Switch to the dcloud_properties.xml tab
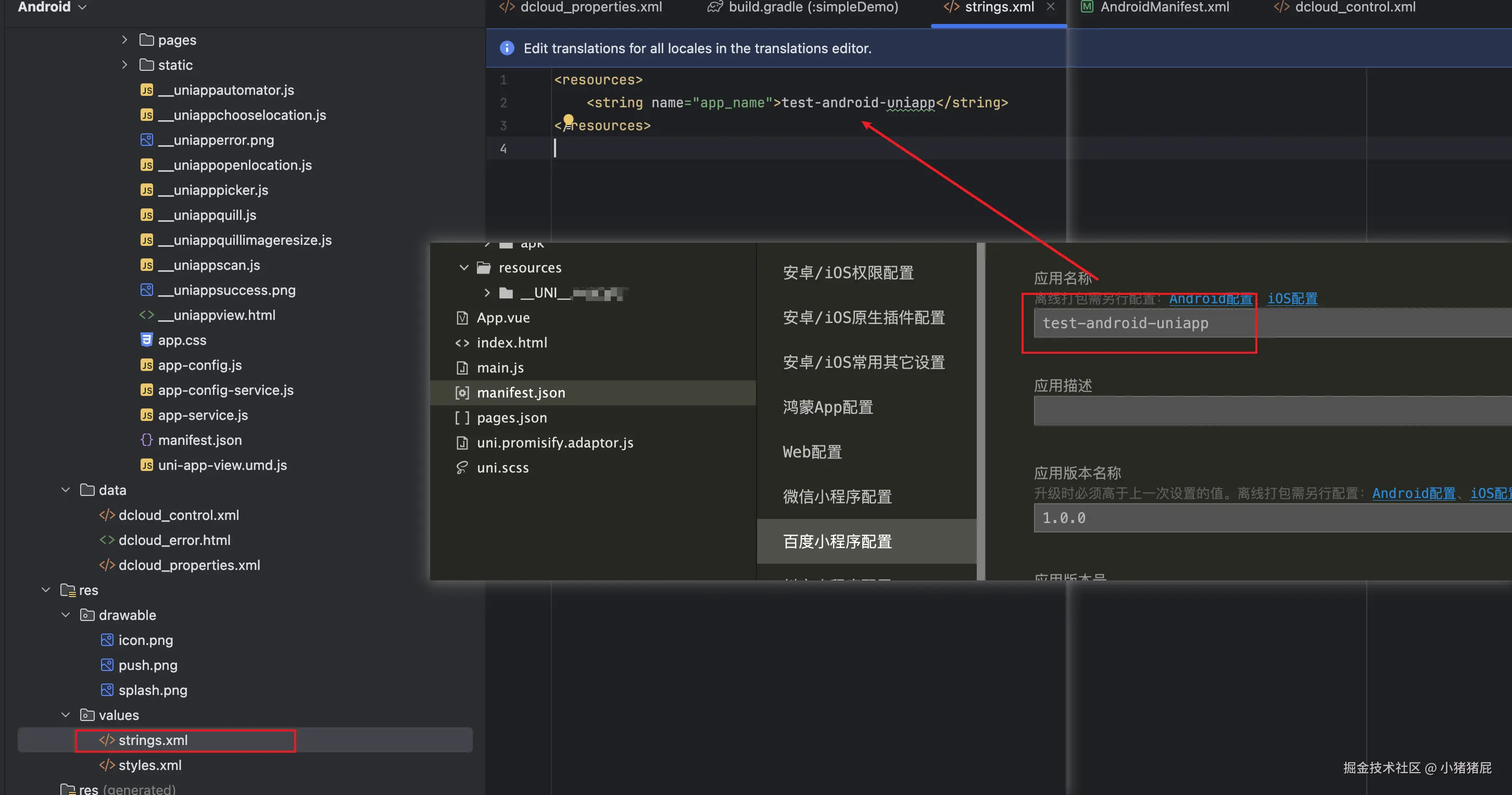Screen dimensions: 1512x795 581,7
